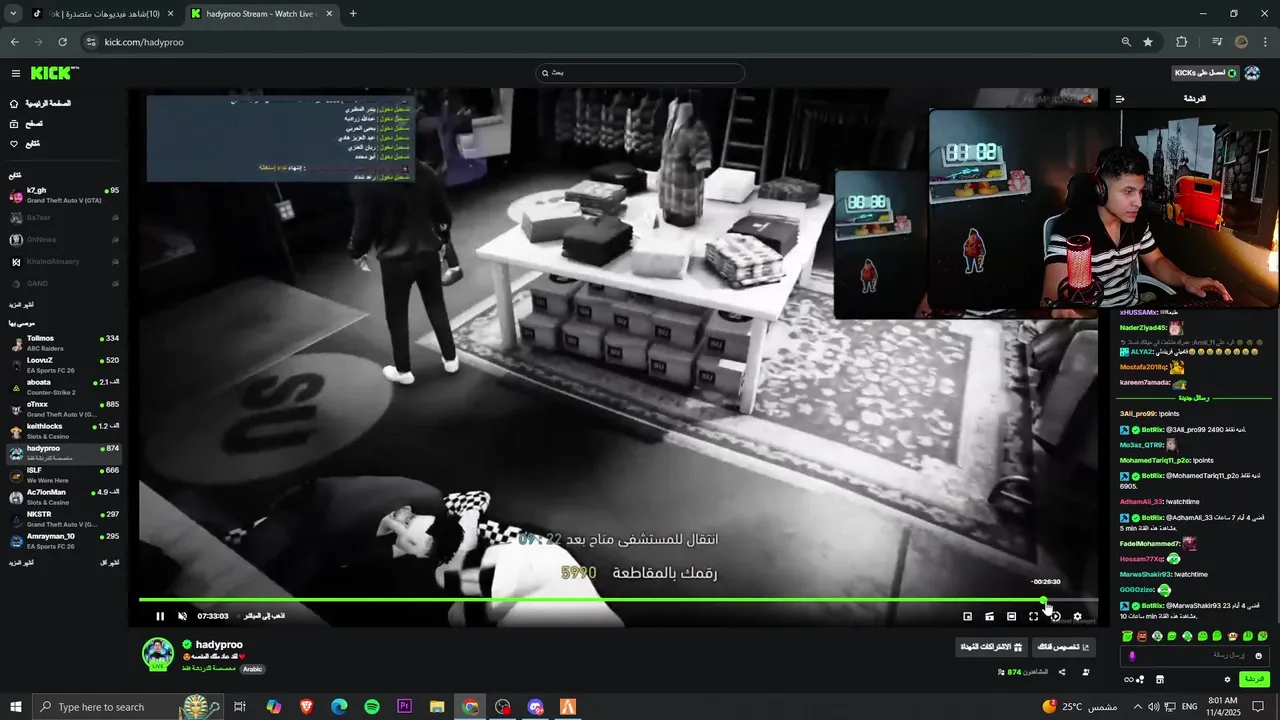This screenshot has height=720, width=1280.
Task: Open the k7_gh channel in the sidebar
Action: pos(64,195)
